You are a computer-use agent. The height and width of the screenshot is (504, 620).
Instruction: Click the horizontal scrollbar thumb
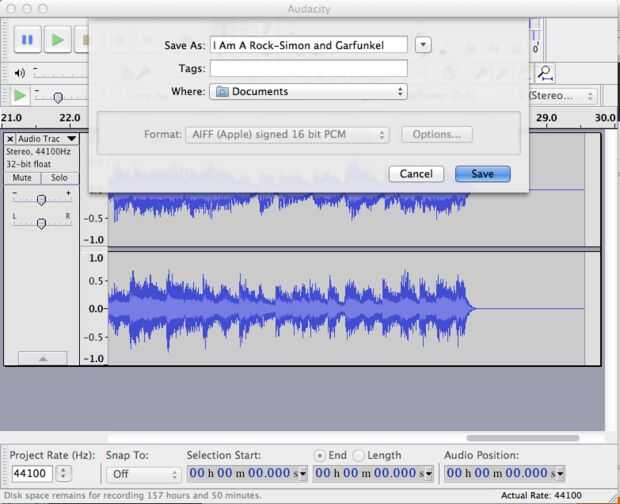(523, 438)
